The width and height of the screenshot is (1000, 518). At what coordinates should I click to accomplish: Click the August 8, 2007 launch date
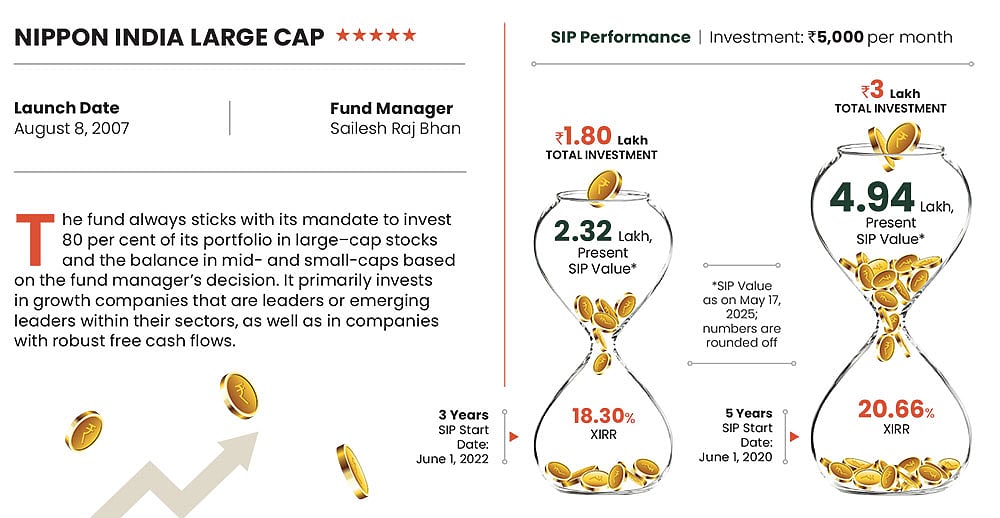click(x=72, y=129)
